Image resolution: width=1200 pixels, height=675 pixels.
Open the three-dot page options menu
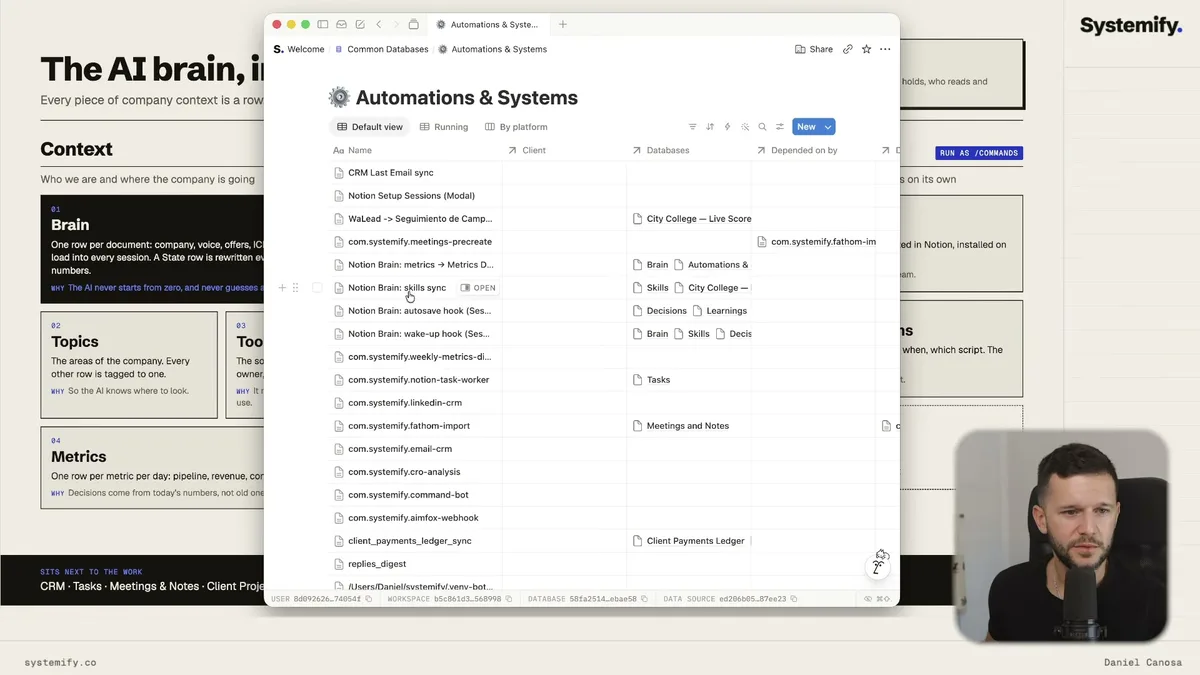pyautogui.click(x=885, y=49)
